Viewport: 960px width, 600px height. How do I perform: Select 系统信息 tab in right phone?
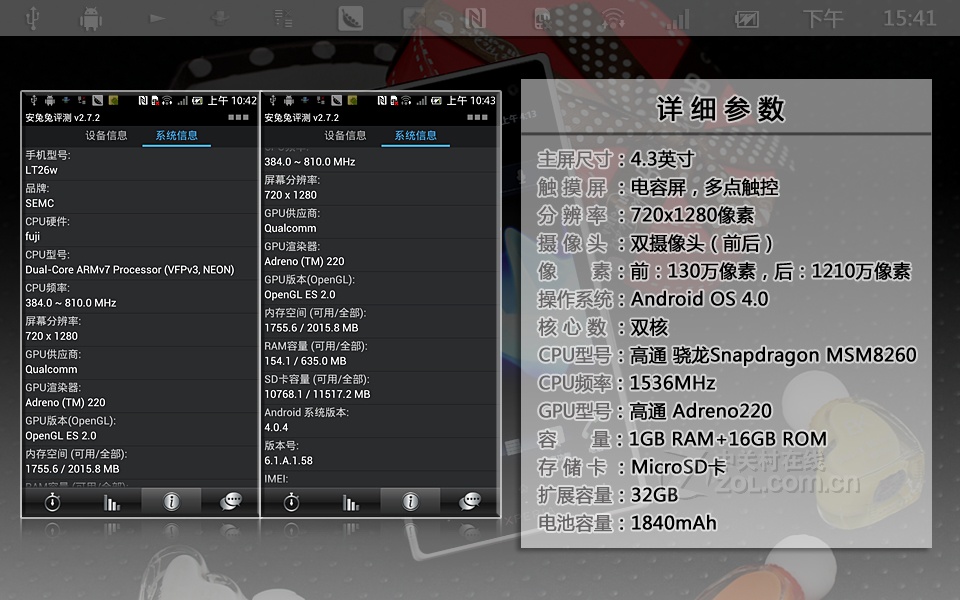(x=415, y=136)
